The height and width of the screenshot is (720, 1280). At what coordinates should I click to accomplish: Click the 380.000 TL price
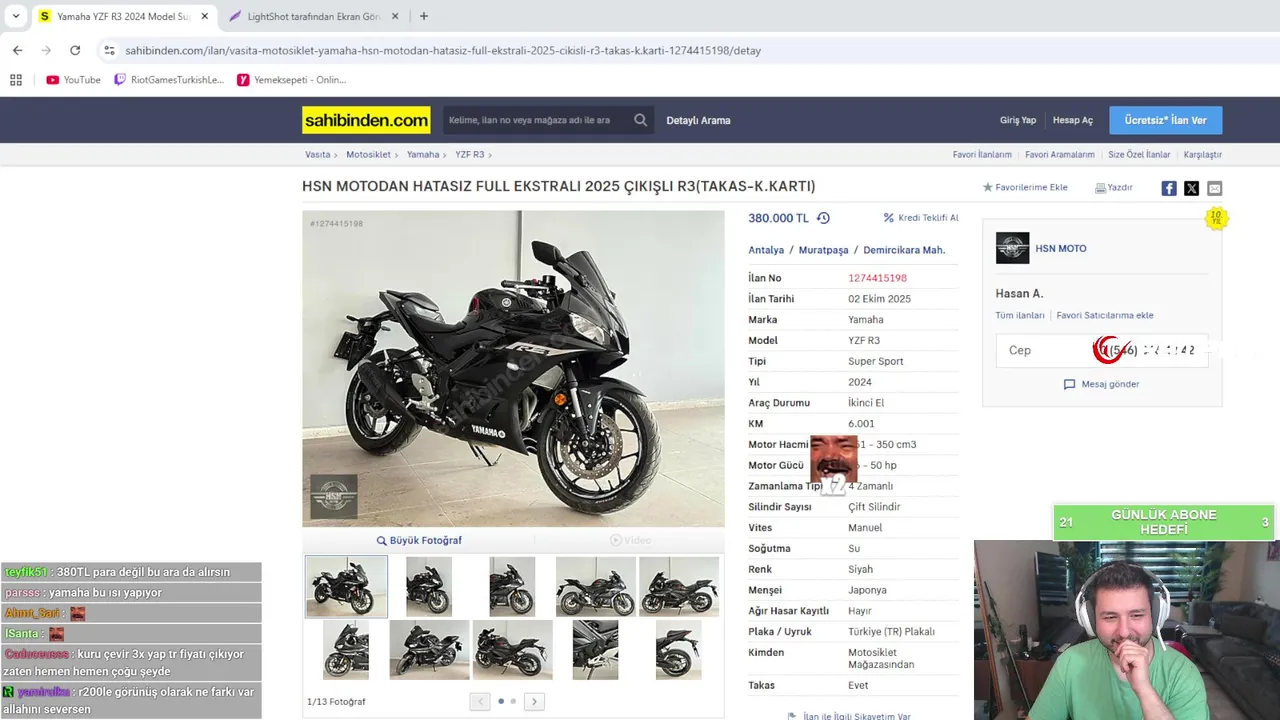pyautogui.click(x=778, y=218)
